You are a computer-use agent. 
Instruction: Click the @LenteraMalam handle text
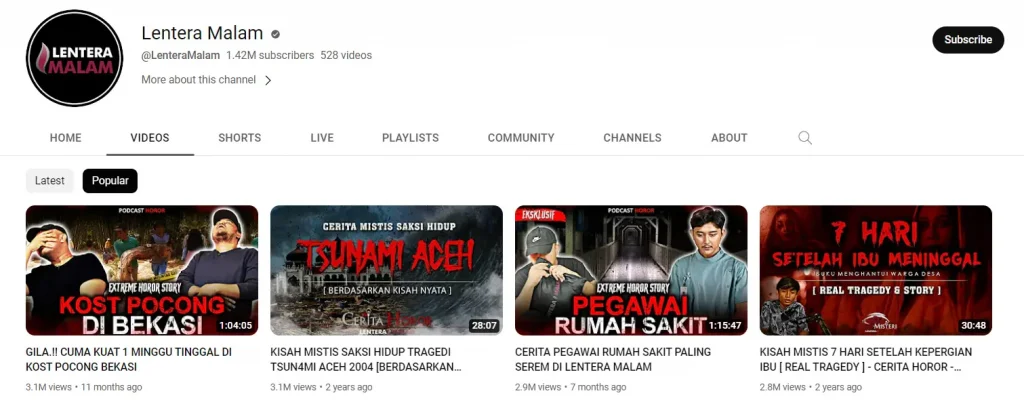pyautogui.click(x=181, y=55)
